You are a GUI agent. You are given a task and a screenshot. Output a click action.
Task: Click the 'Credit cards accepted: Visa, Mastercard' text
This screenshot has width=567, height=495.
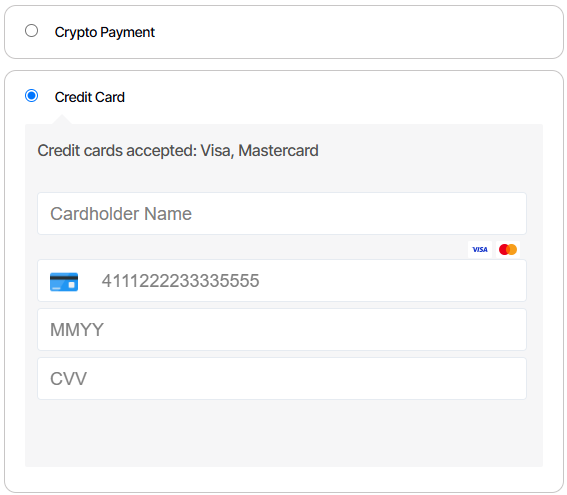(178, 151)
